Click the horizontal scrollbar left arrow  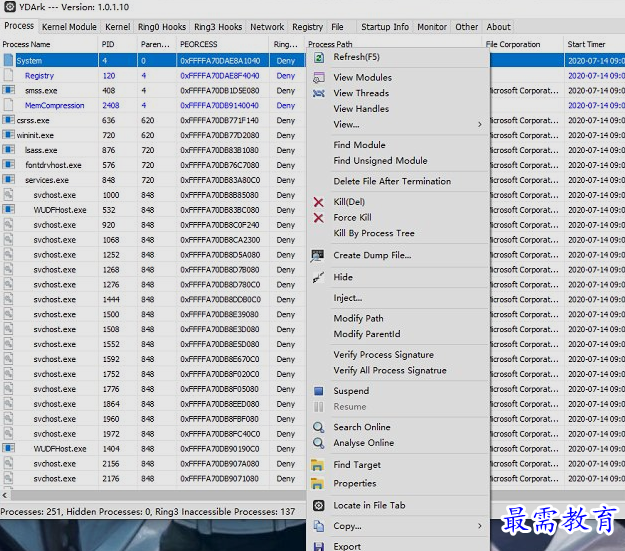(x=5, y=496)
